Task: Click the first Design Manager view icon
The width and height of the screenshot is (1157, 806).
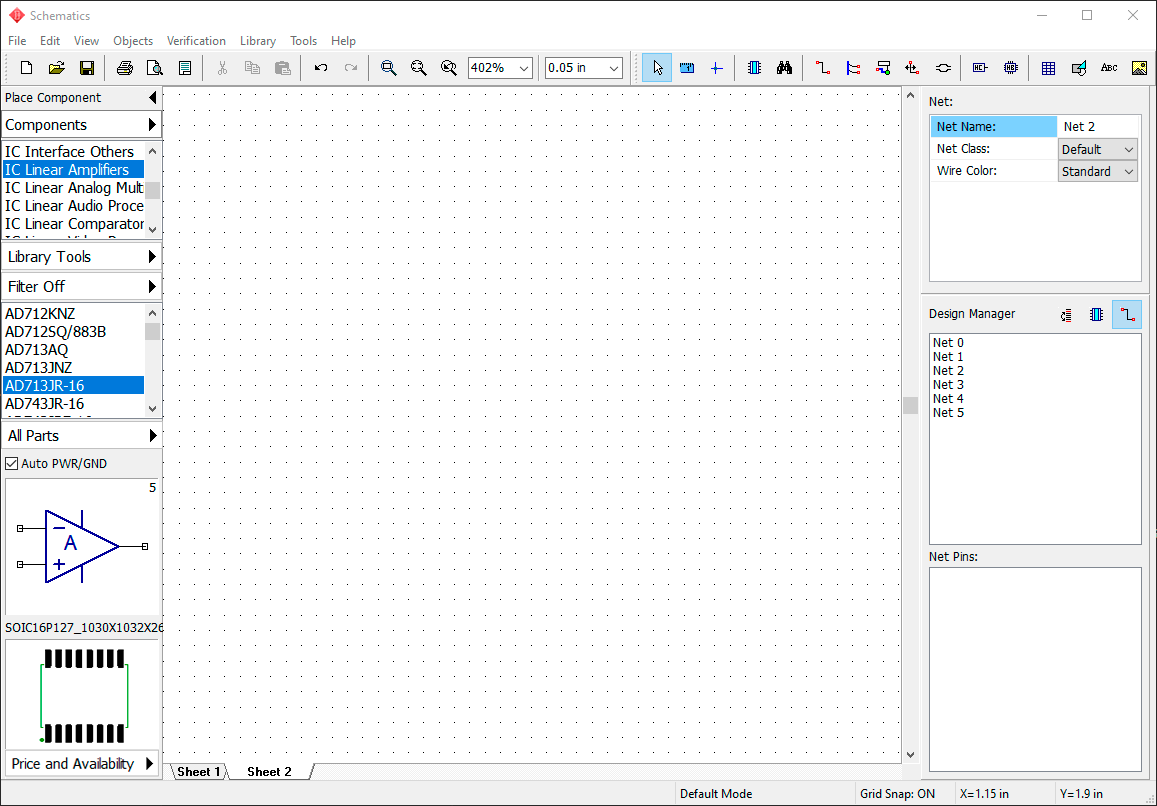Action: tap(1066, 314)
